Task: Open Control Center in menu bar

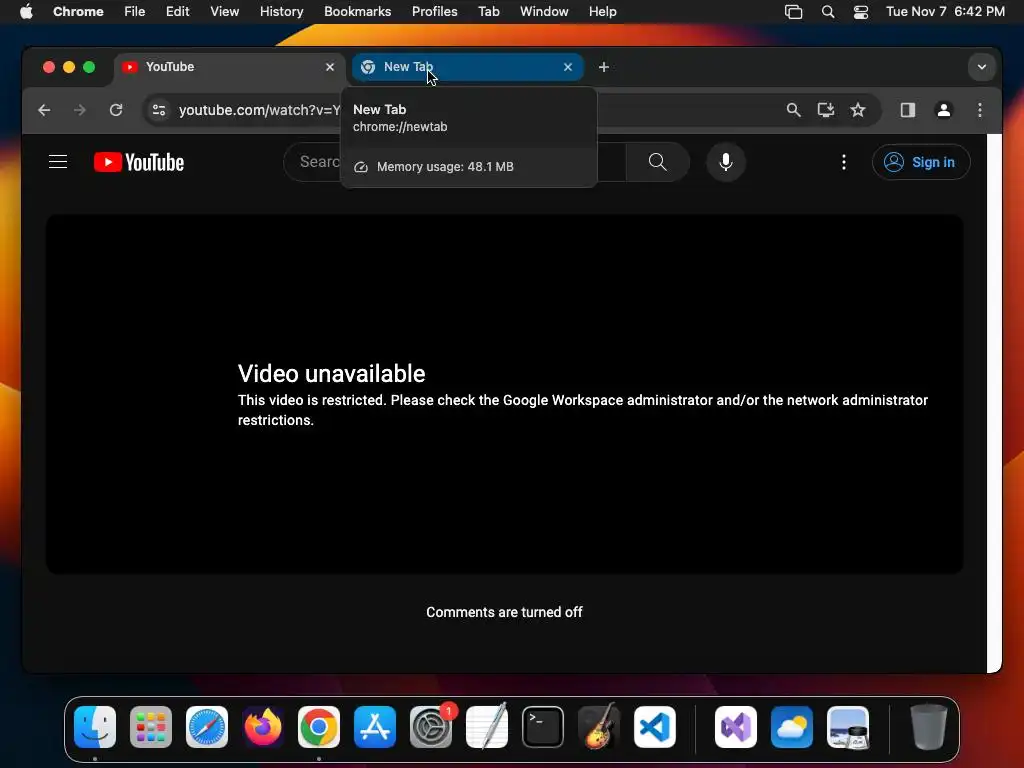Action: (x=861, y=12)
